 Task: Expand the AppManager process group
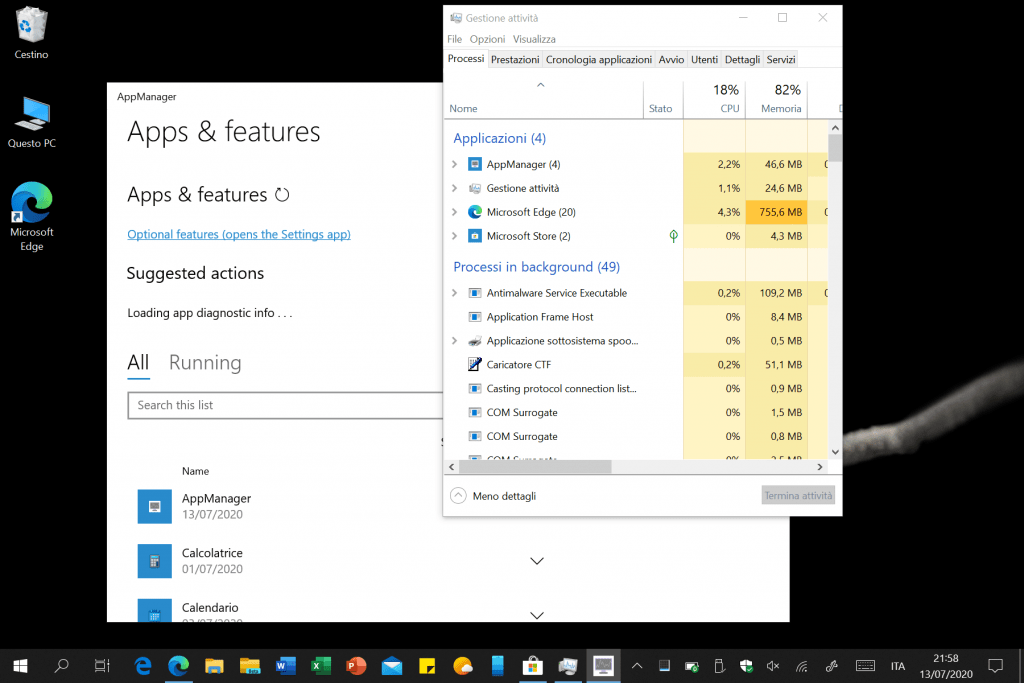pos(454,164)
